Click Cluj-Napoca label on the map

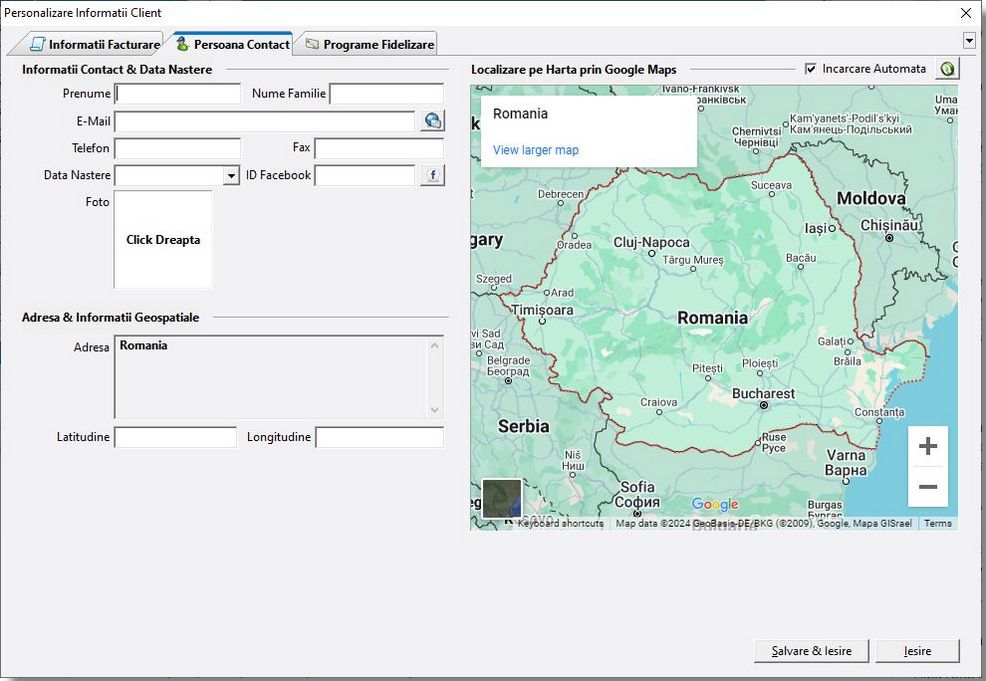point(651,242)
